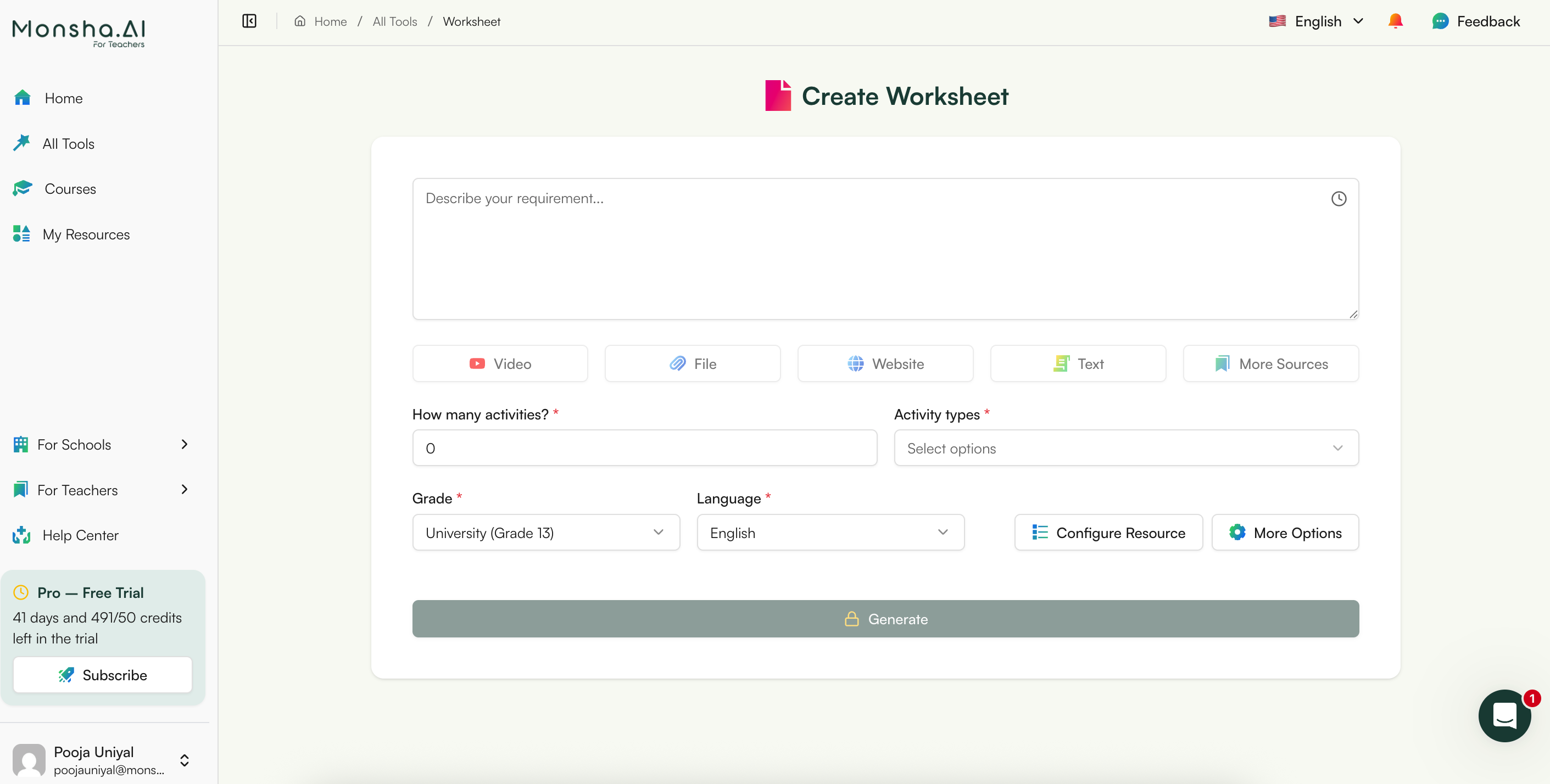Image resolution: width=1550 pixels, height=784 pixels.
Task: Toggle the sidebar collapse icon
Action: click(x=249, y=21)
